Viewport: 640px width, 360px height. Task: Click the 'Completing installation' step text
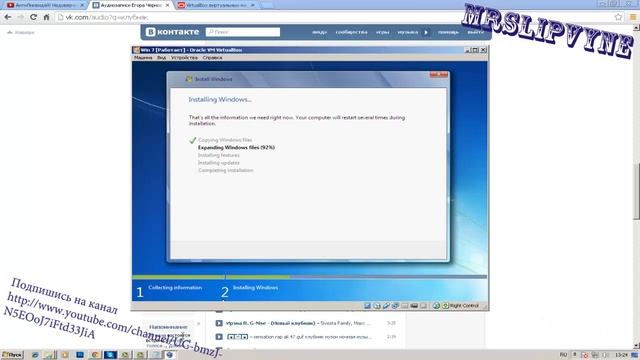[x=226, y=170]
